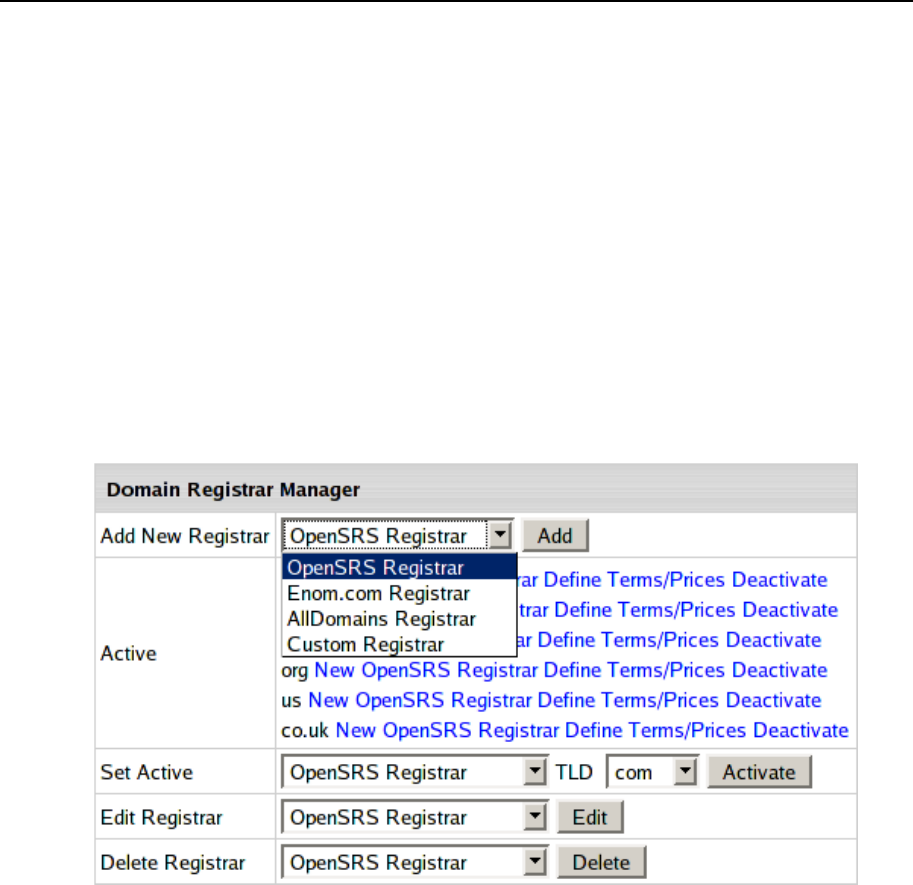
Task: Open the Set Active registrar dropdown
Action: pyautogui.click(x=415, y=772)
